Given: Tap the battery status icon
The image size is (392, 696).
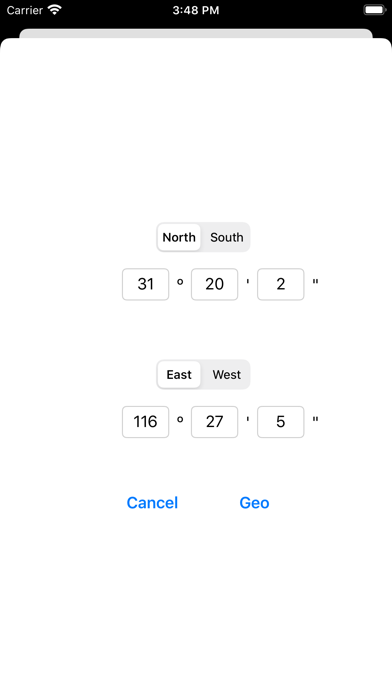Looking at the screenshot, I should pos(375,10).
